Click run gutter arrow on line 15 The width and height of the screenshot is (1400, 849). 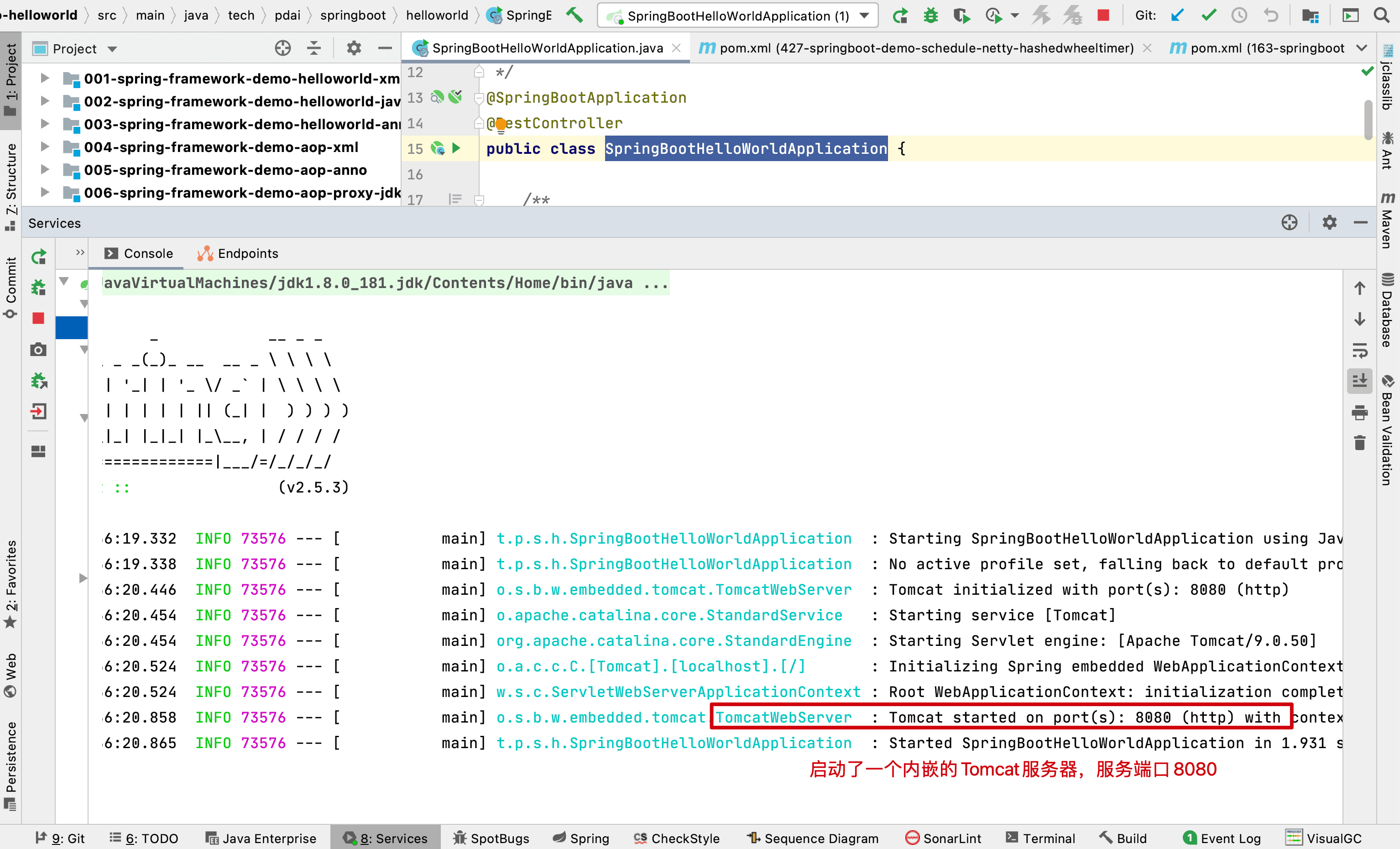(x=456, y=148)
